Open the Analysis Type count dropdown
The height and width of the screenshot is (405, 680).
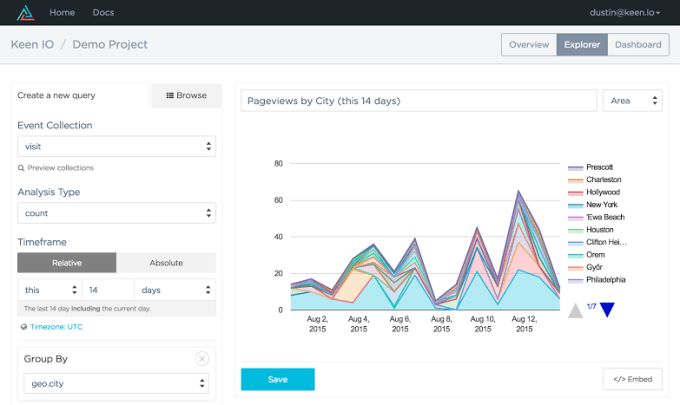pyautogui.click(x=116, y=213)
